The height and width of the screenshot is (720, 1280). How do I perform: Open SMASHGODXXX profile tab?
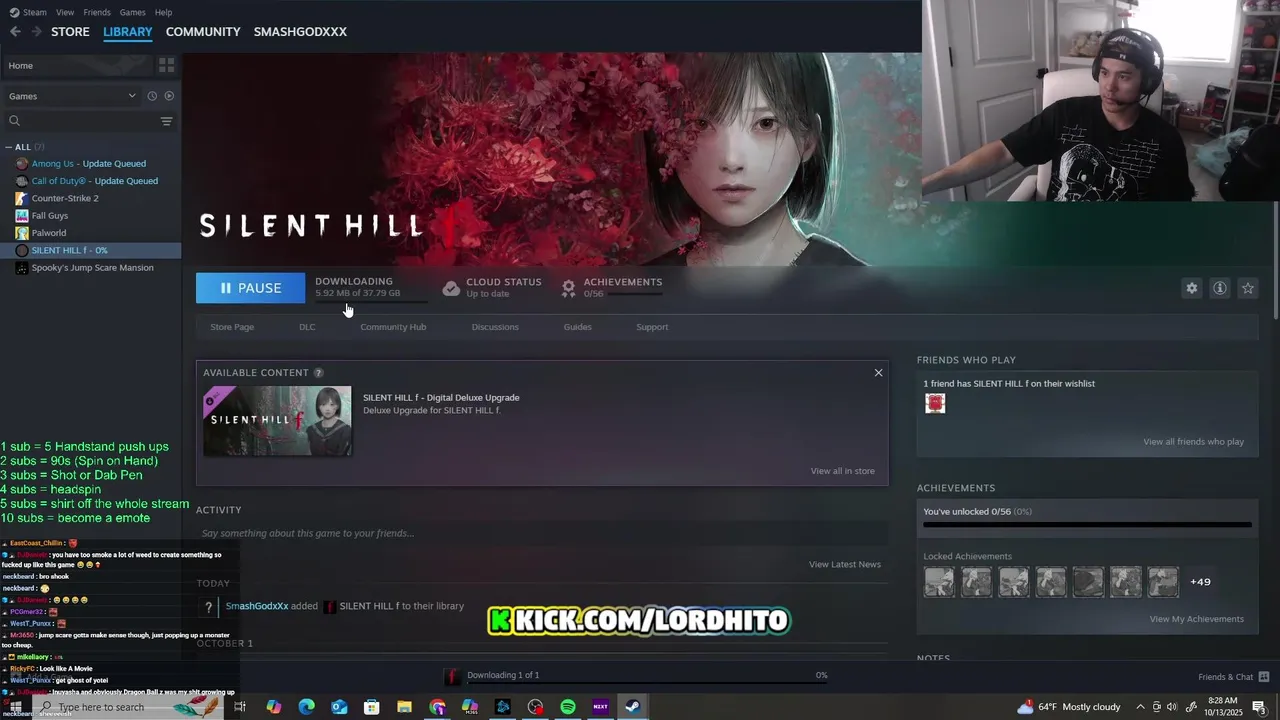[300, 32]
